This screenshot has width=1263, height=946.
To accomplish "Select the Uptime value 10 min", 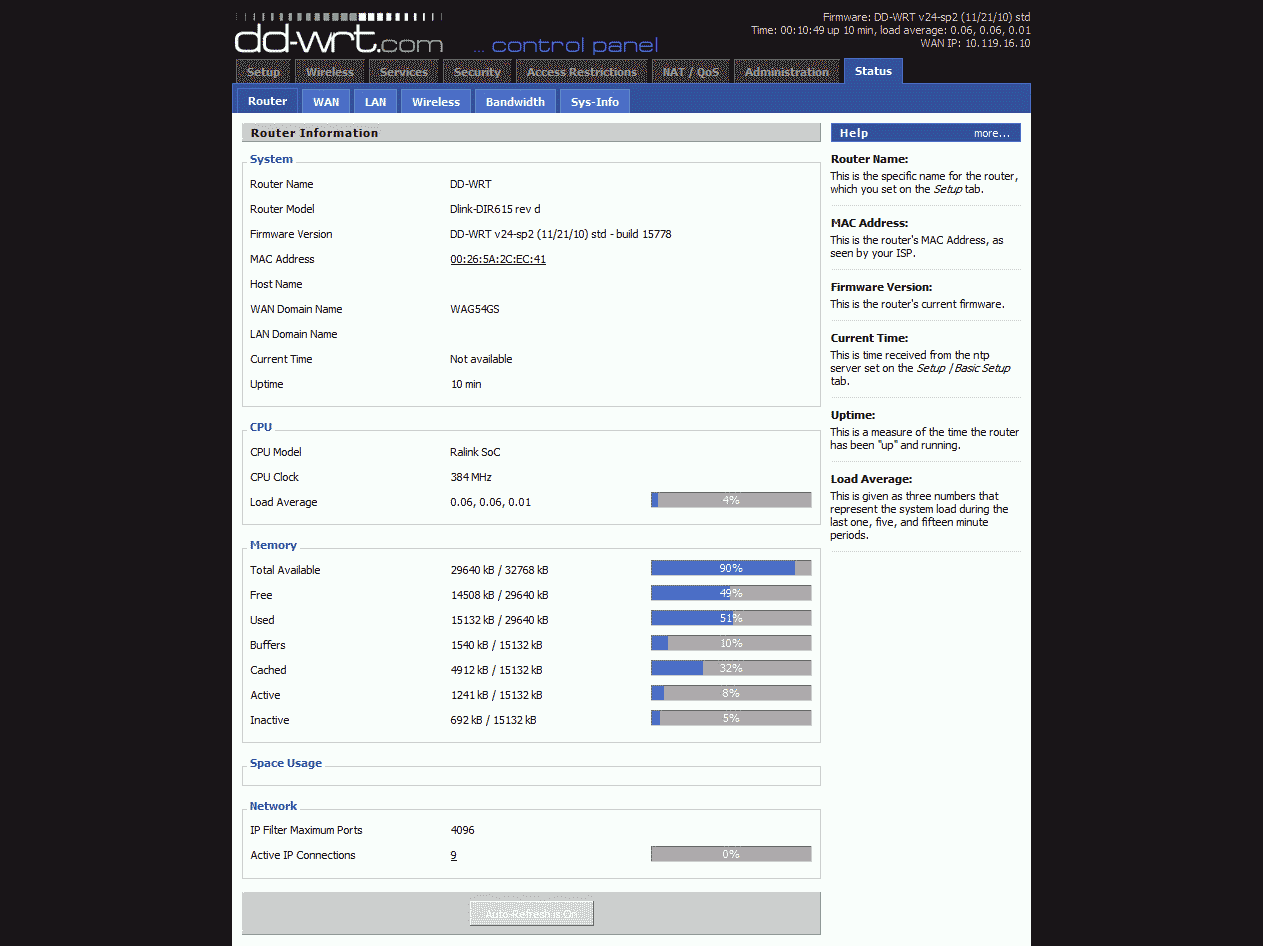I will coord(466,384).
